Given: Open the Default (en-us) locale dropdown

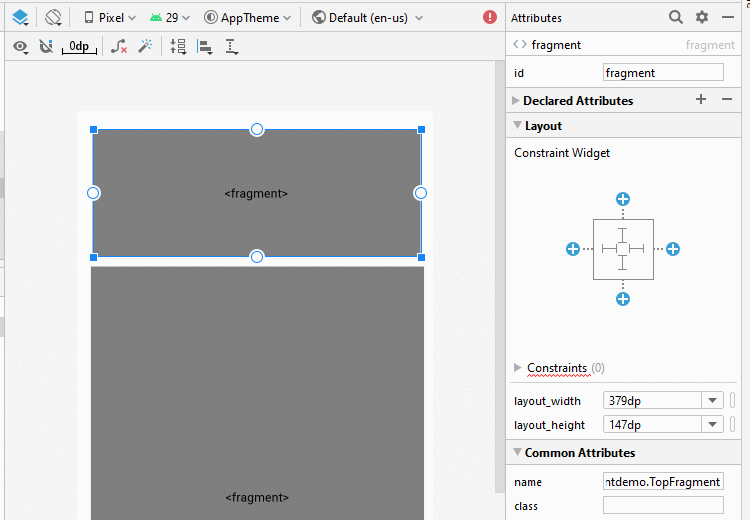Looking at the screenshot, I should (367, 18).
